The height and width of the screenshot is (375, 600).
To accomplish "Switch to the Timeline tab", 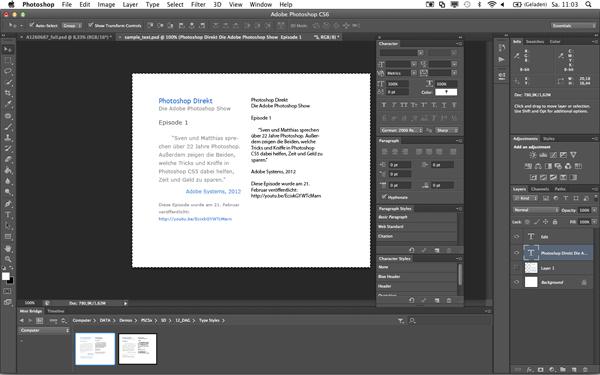I will point(55,311).
